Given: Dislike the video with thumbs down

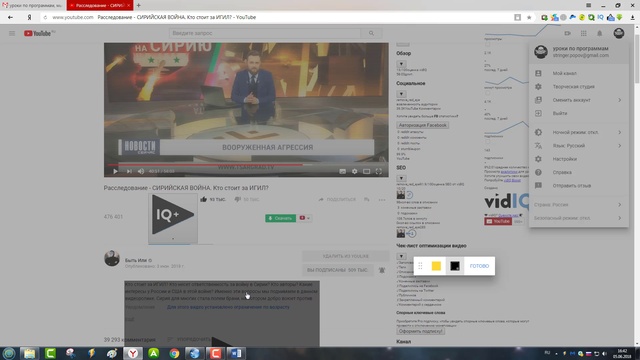Looking at the screenshot, I should [x=238, y=199].
